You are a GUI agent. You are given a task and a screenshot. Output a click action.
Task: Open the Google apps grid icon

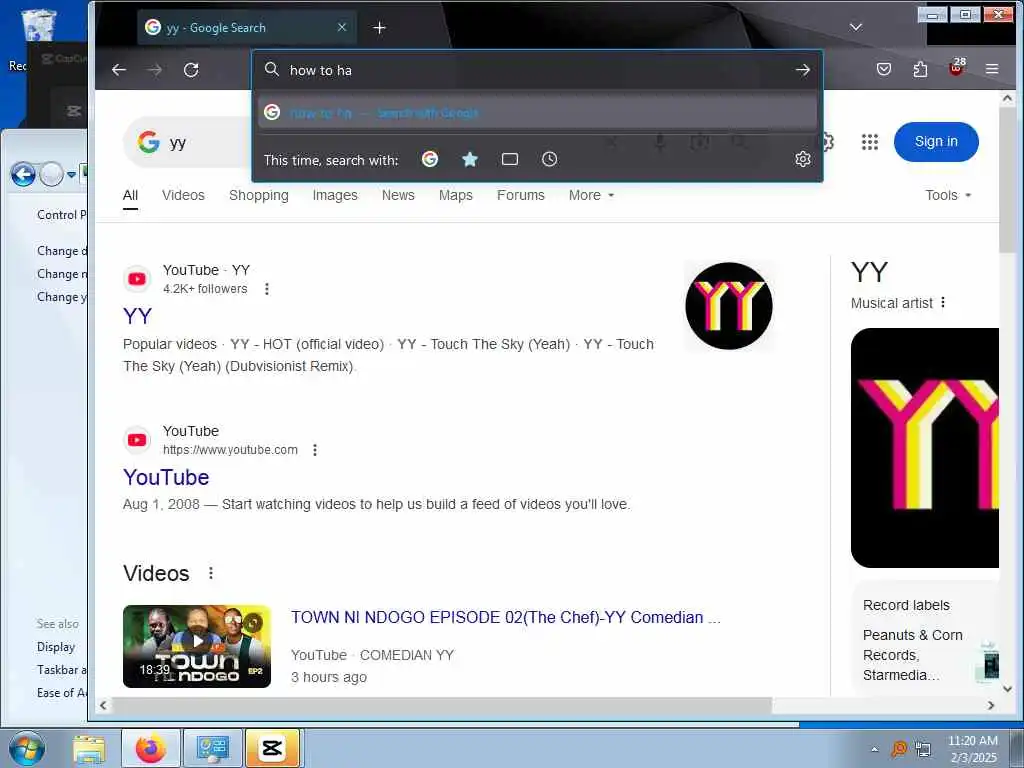(869, 142)
